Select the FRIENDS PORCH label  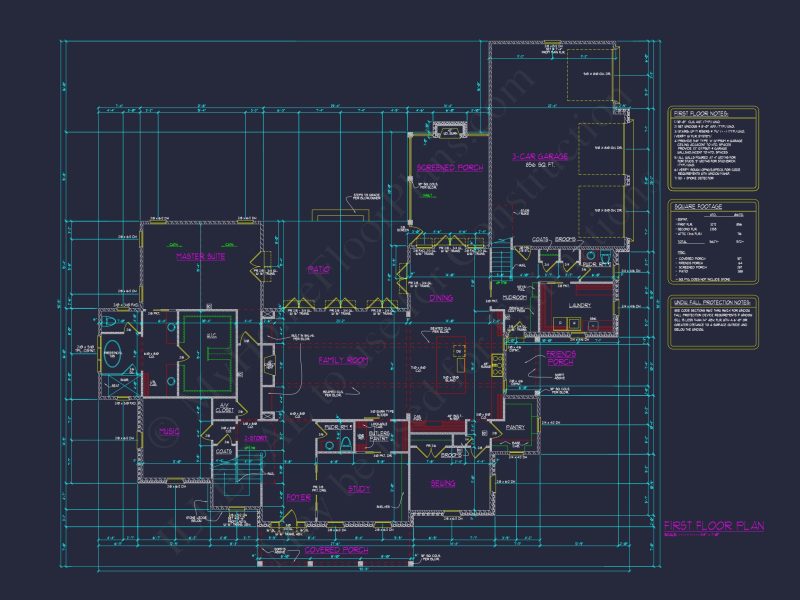[x=560, y=358]
